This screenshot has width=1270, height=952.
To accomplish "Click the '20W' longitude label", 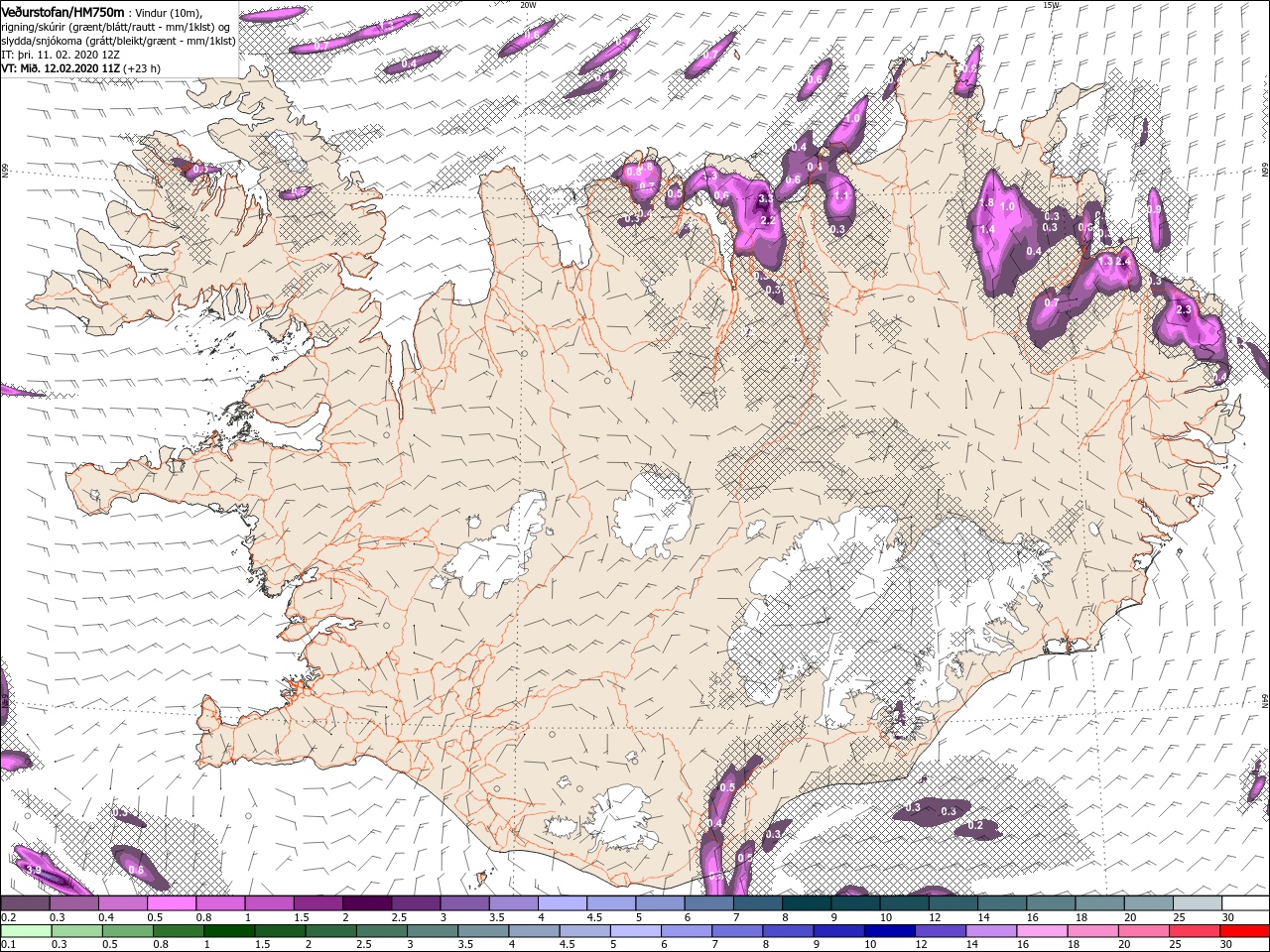I will click(528, 5).
